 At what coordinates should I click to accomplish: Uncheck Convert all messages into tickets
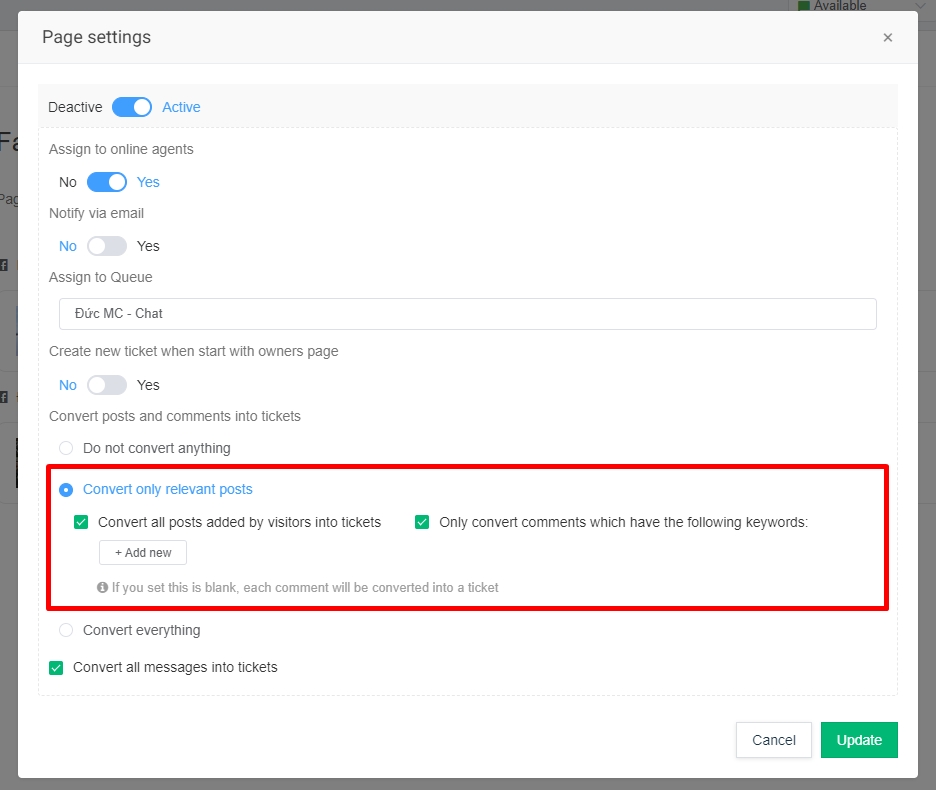click(x=56, y=667)
